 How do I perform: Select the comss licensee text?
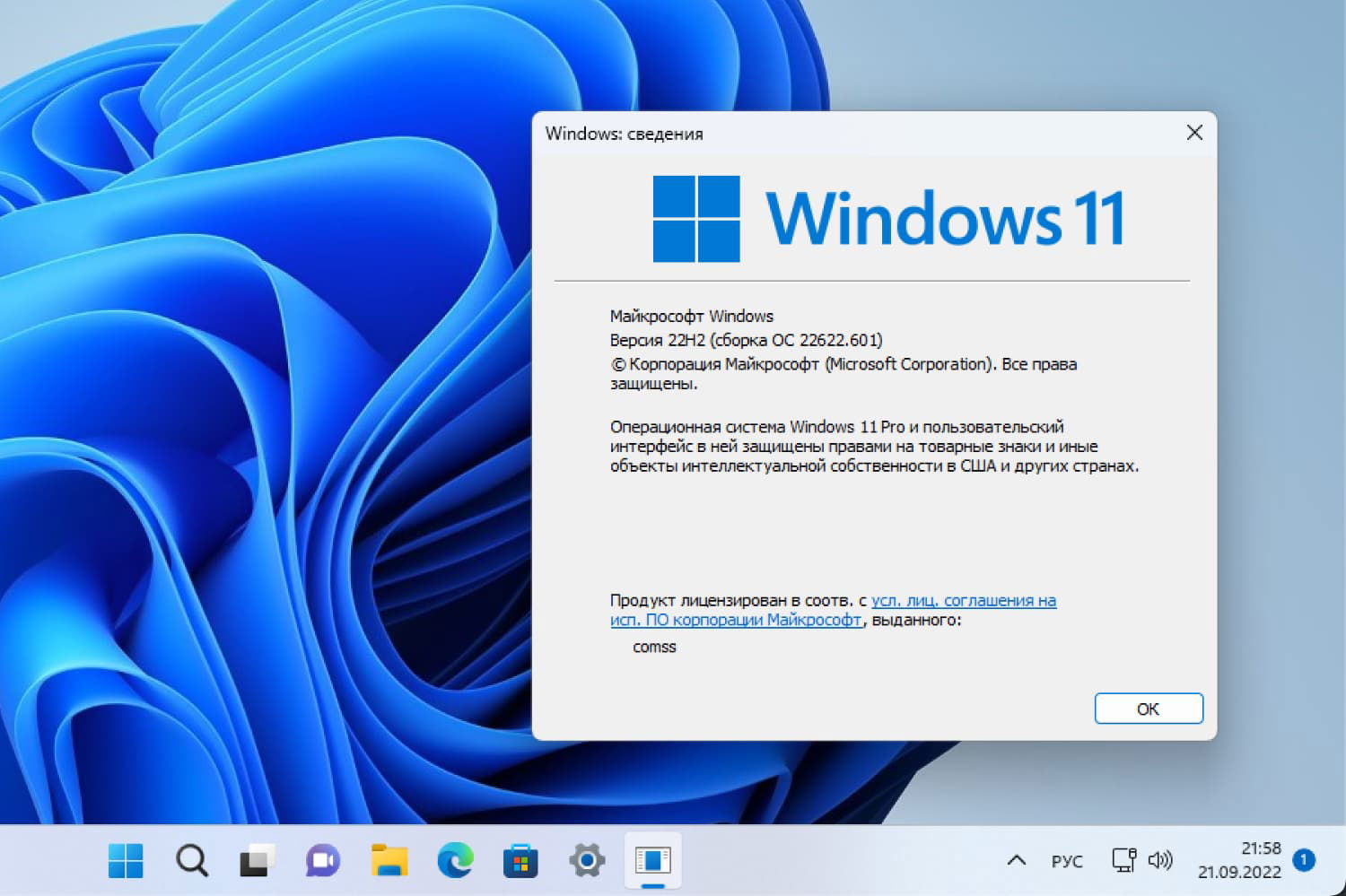[653, 647]
